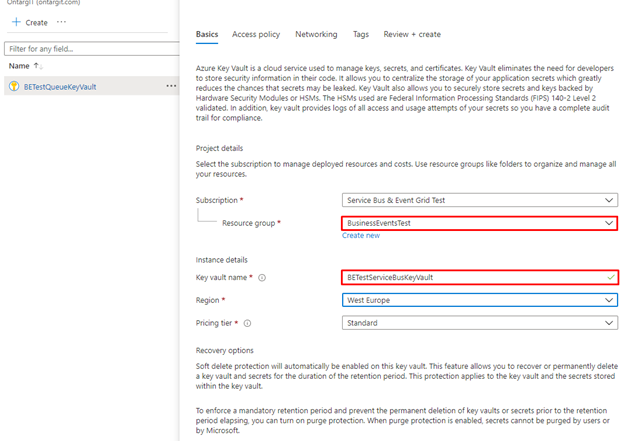Click the Name column header

(19, 66)
